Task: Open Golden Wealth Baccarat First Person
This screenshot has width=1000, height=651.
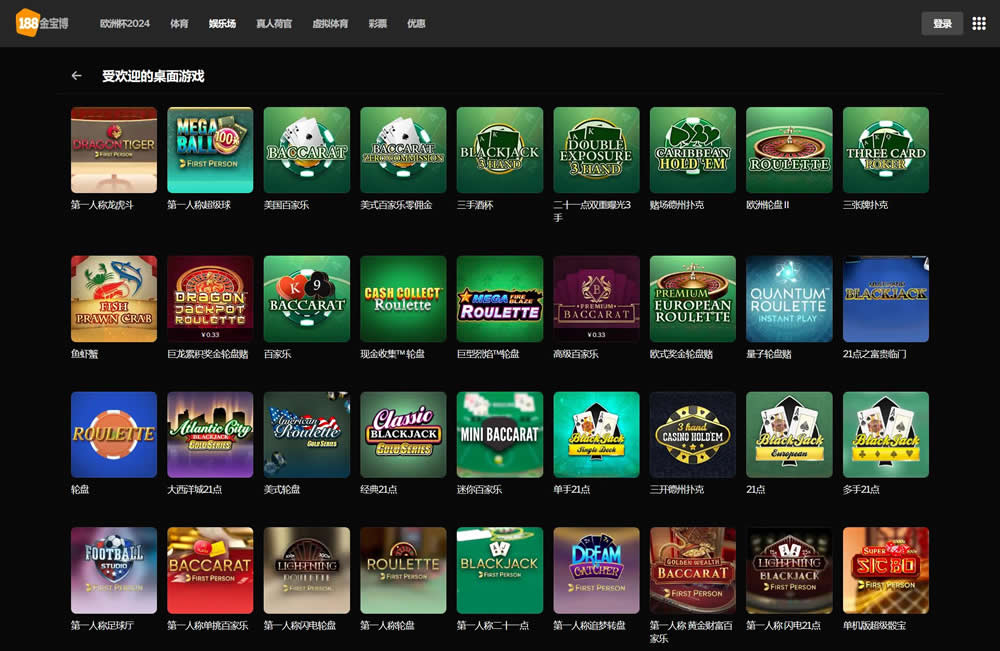Action: 693,571
